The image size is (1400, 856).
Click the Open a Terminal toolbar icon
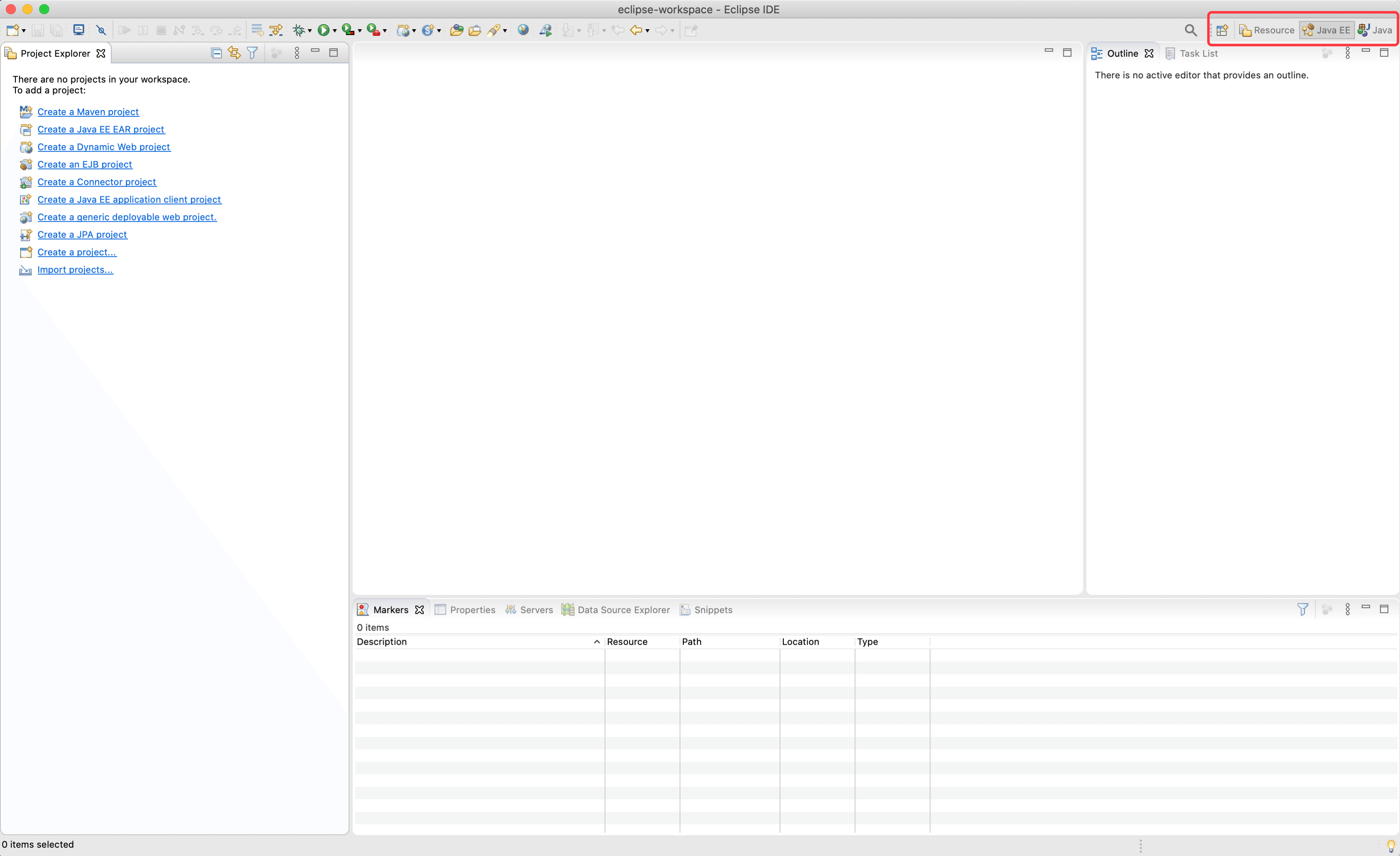tap(79, 30)
